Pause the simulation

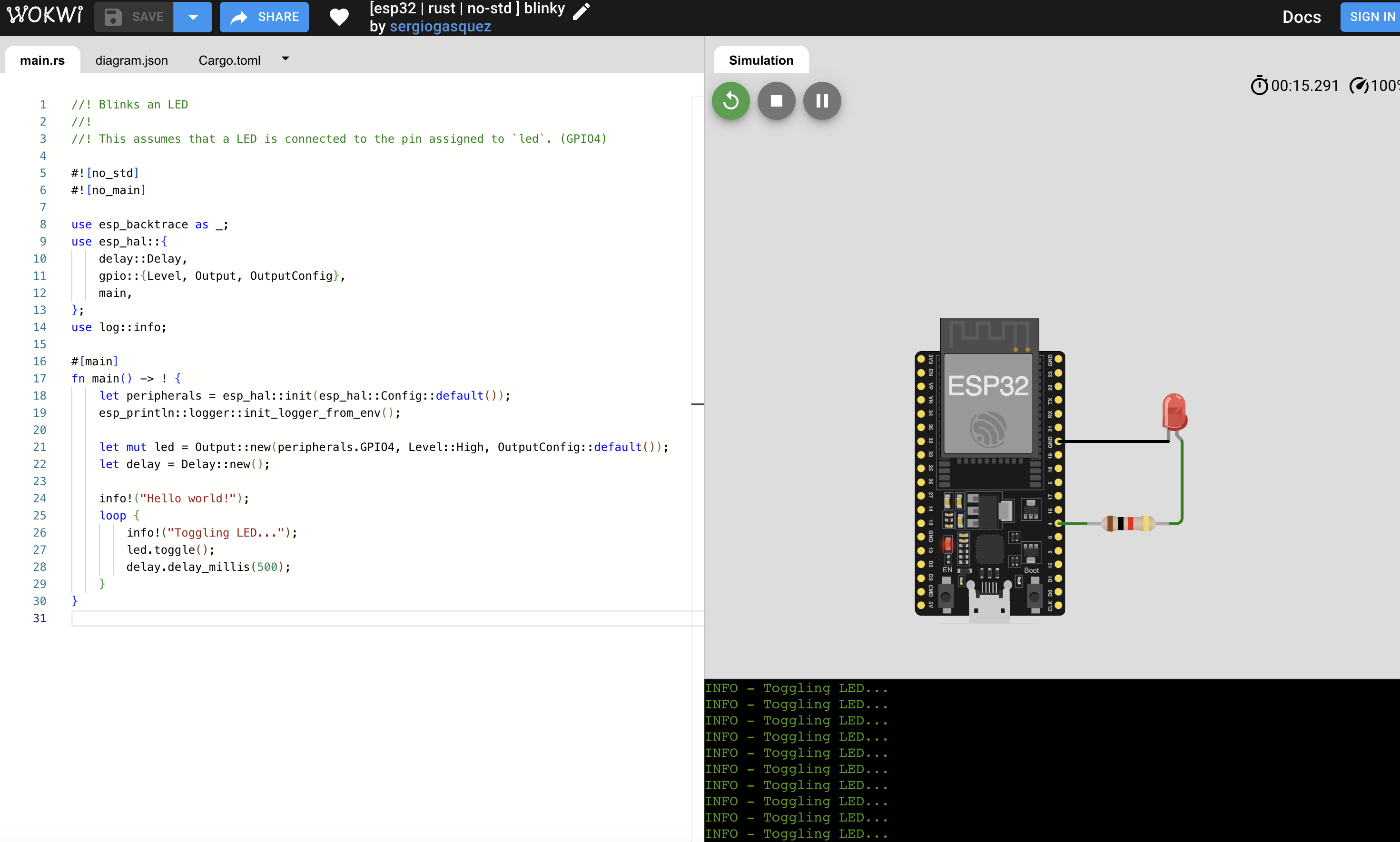click(x=822, y=100)
